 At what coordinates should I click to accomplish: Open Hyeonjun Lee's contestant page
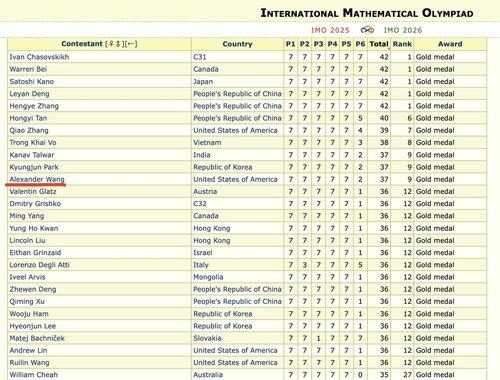(x=33, y=326)
